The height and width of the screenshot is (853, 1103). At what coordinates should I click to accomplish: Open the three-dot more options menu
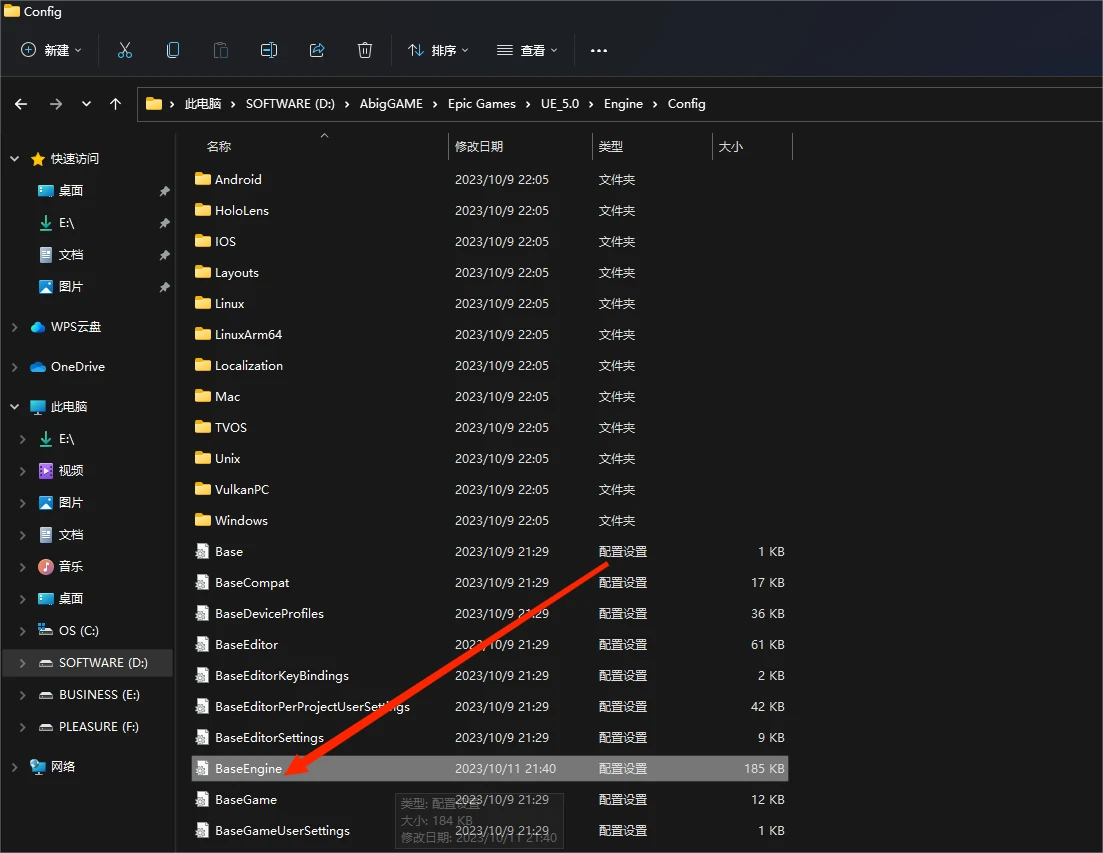tap(599, 51)
